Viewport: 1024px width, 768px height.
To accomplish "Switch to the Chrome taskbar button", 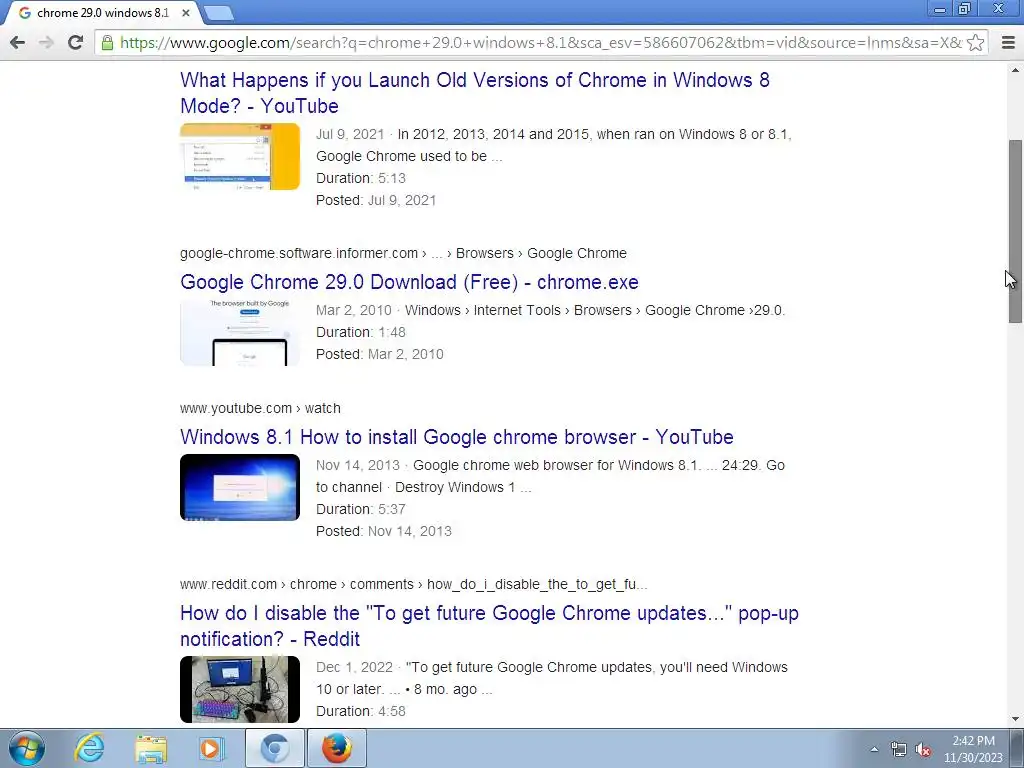I will point(275,748).
